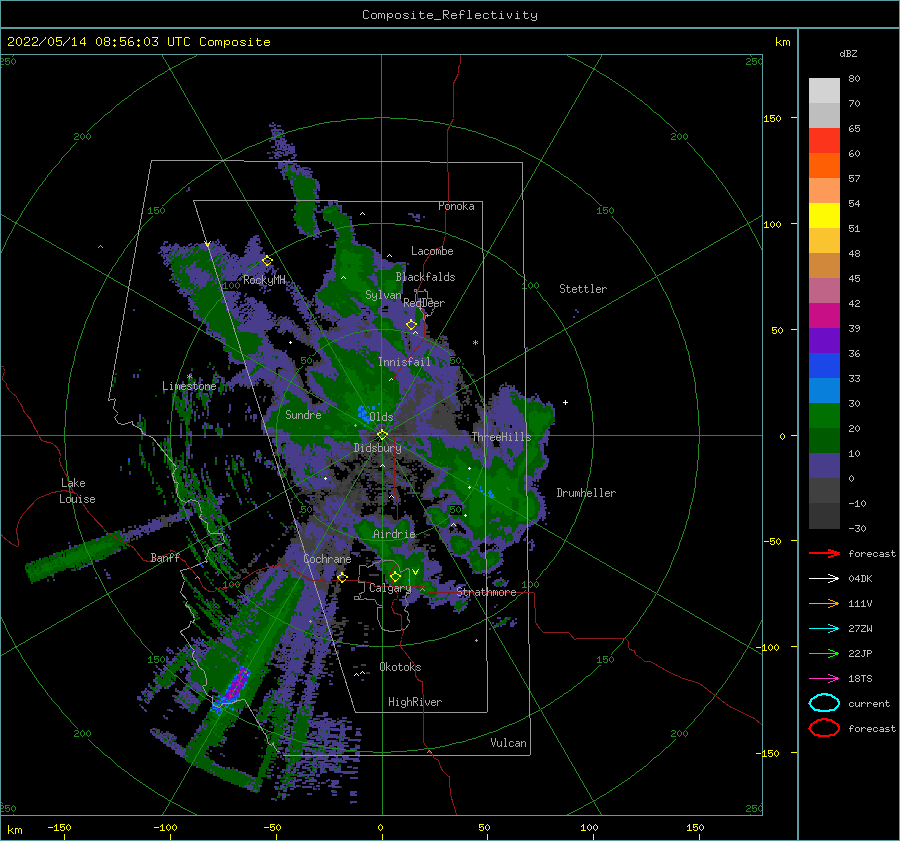
Task: Click the 80 dBZ light gray swatch
Action: [x=824, y=91]
